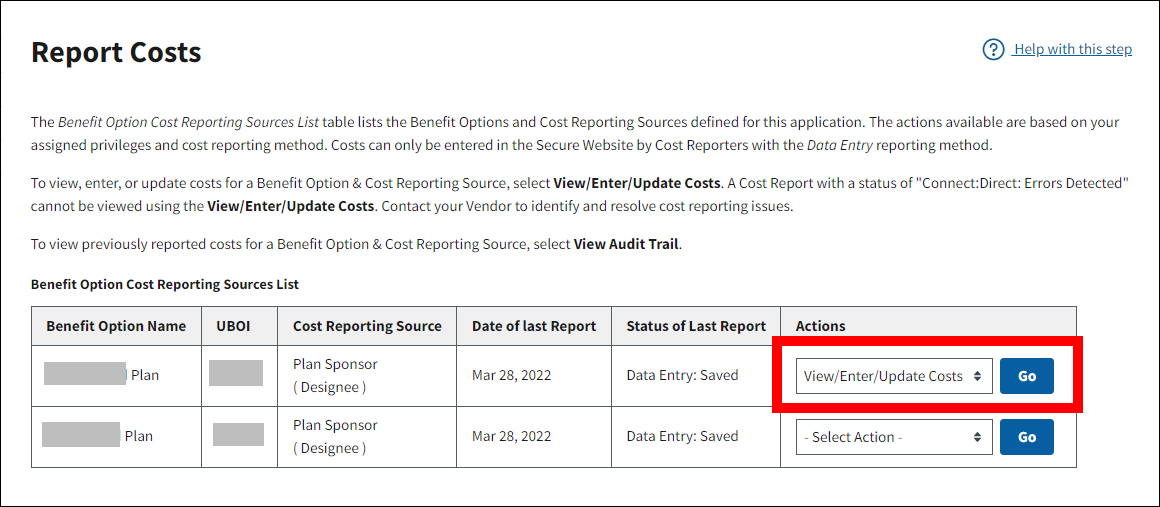Click the Date of last Report header
Screen dimensions: 1160x507
[534, 326]
